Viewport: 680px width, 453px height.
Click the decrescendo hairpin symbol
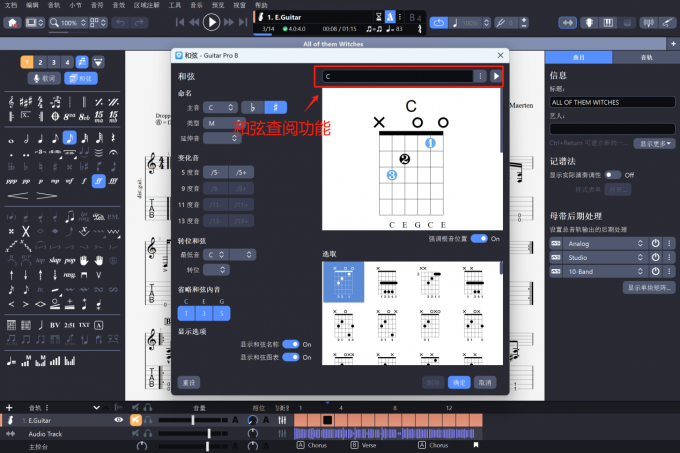(46, 196)
